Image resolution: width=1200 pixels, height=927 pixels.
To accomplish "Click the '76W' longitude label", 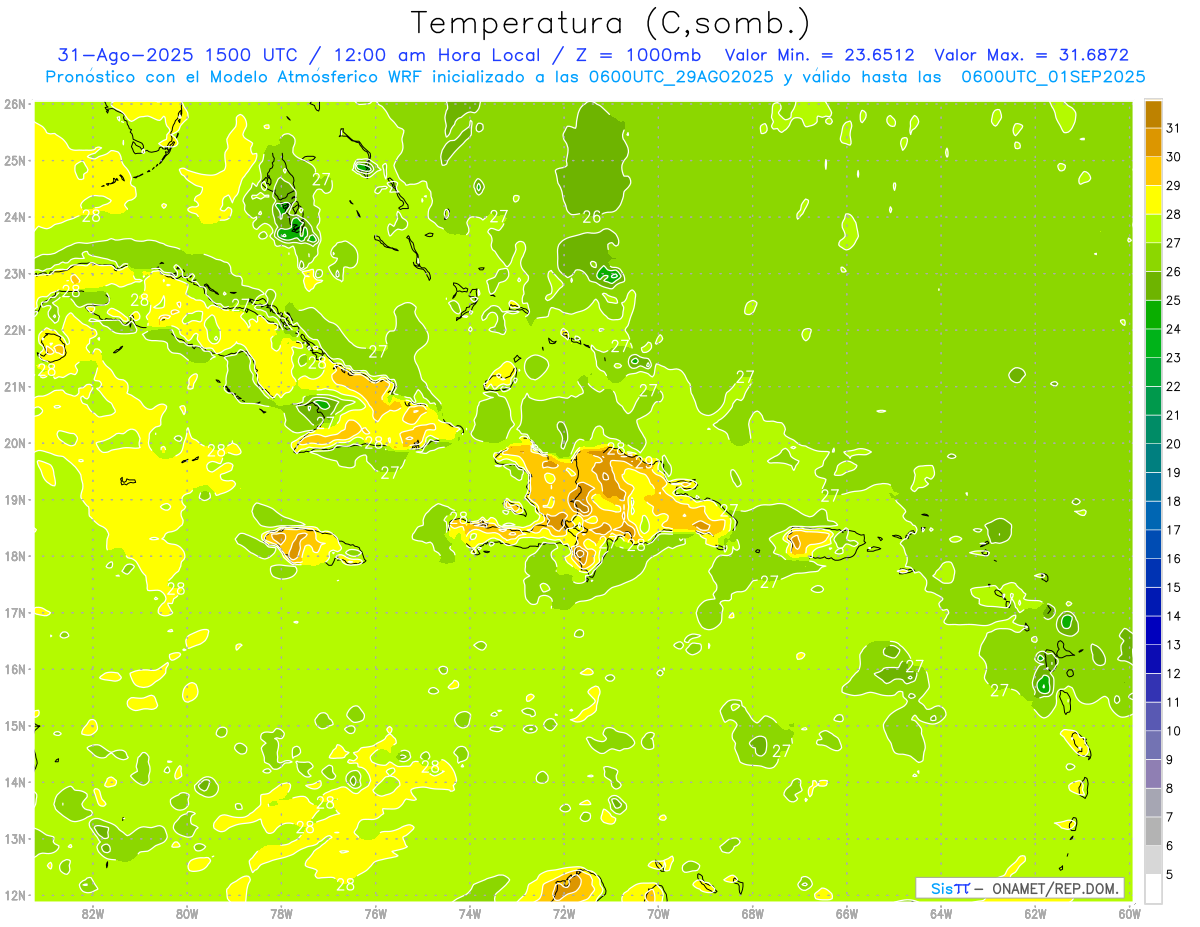I will click(x=375, y=913).
